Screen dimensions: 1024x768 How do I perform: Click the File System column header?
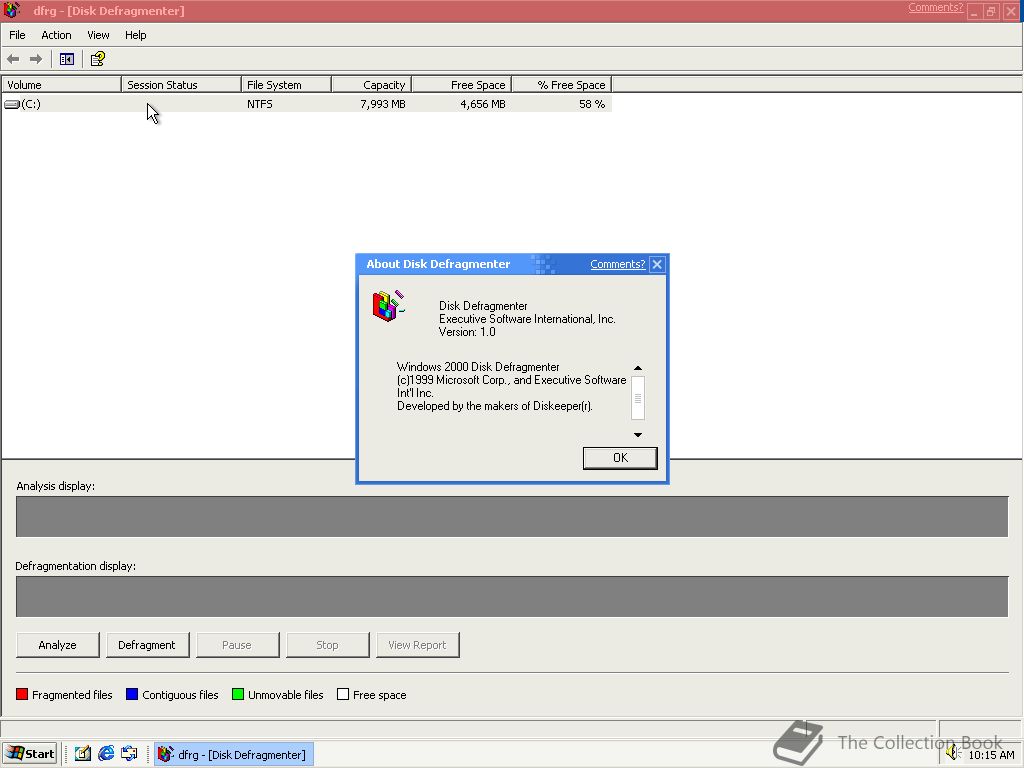287,85
